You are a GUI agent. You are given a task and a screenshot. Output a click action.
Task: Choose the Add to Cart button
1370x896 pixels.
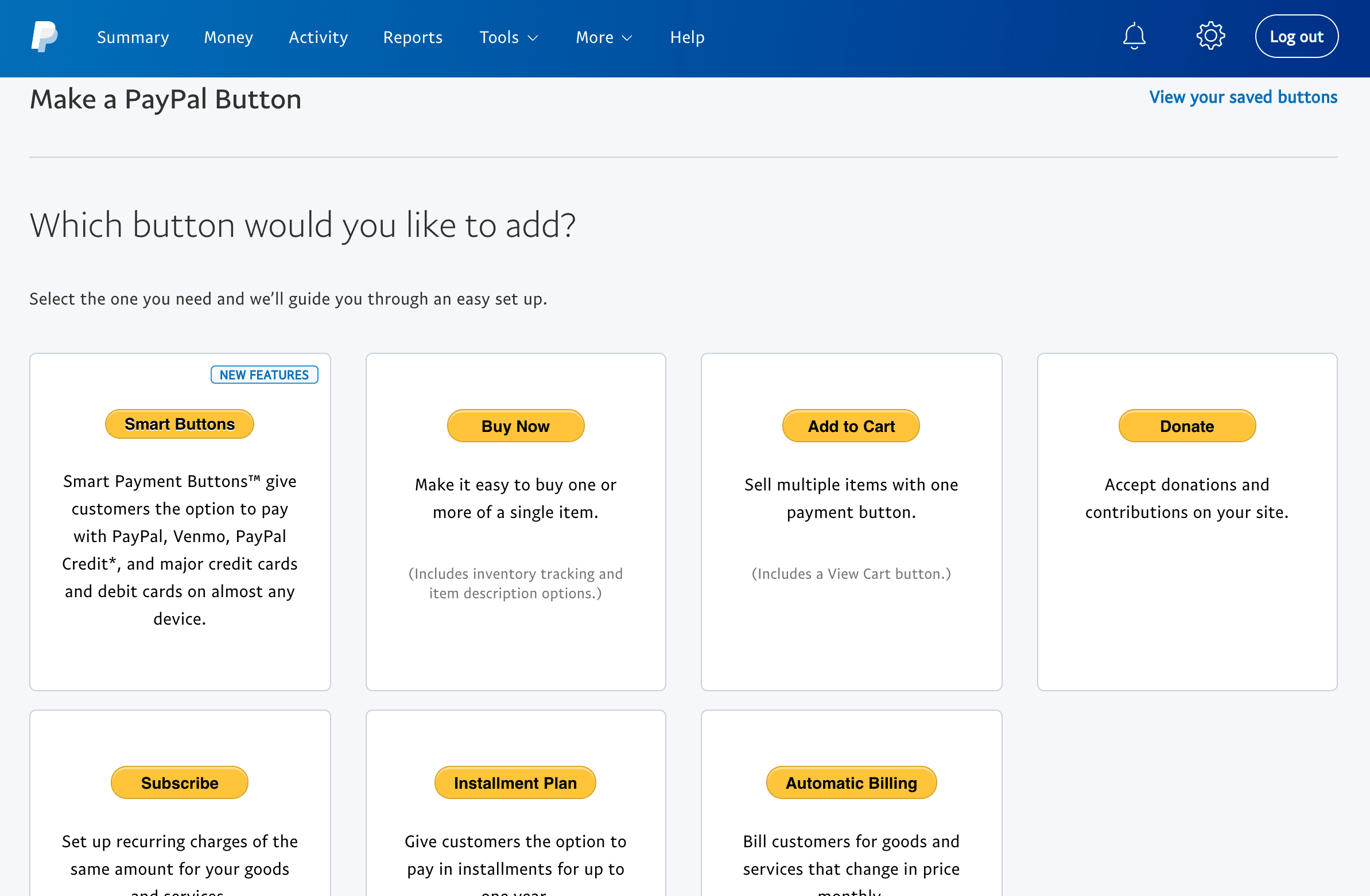[x=851, y=426]
